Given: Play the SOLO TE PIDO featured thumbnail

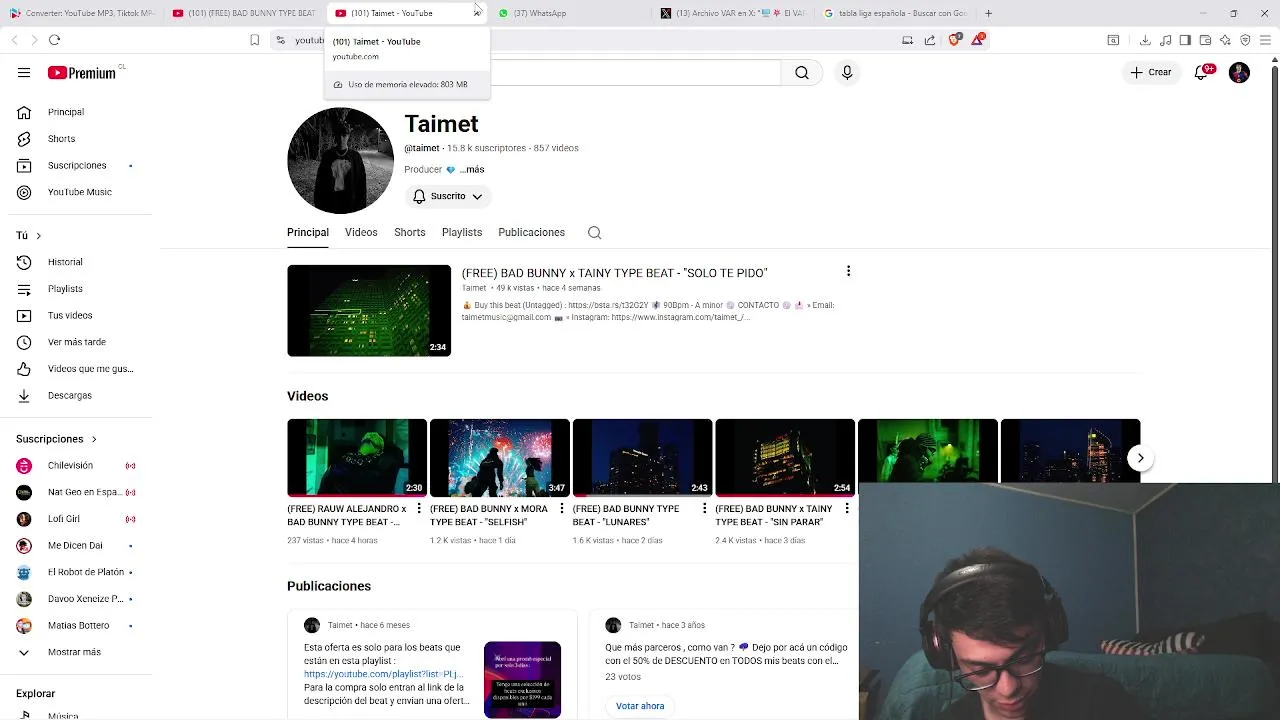Looking at the screenshot, I should pos(369,310).
